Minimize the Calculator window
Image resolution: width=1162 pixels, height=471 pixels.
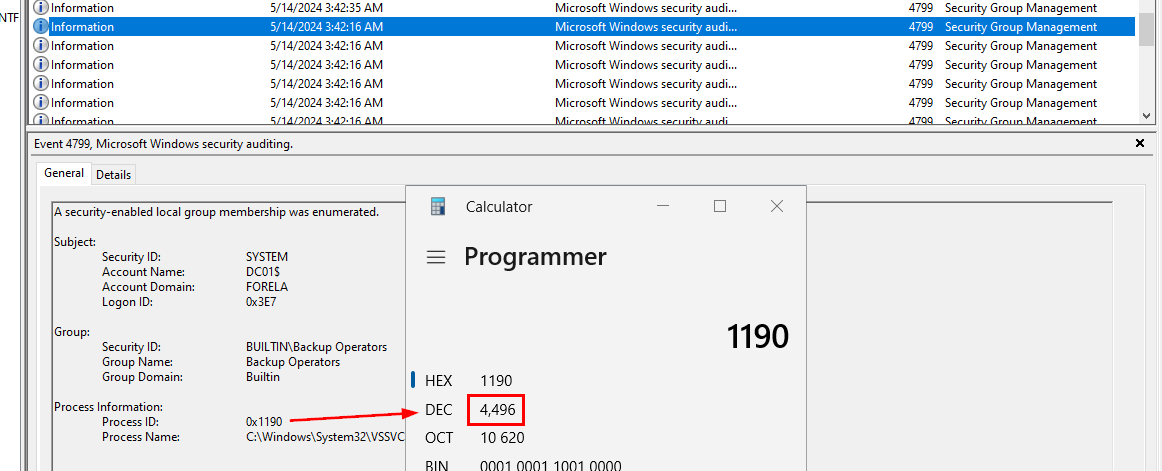pos(663,207)
